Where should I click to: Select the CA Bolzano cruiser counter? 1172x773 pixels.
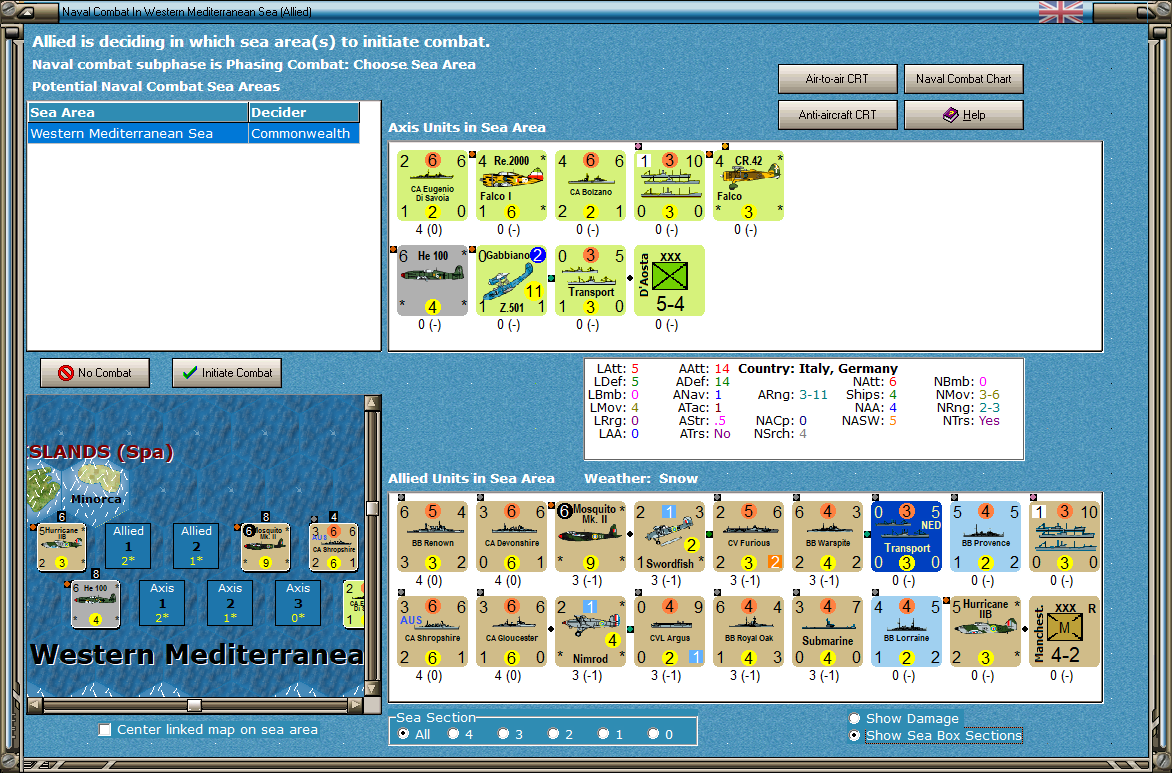(x=590, y=185)
